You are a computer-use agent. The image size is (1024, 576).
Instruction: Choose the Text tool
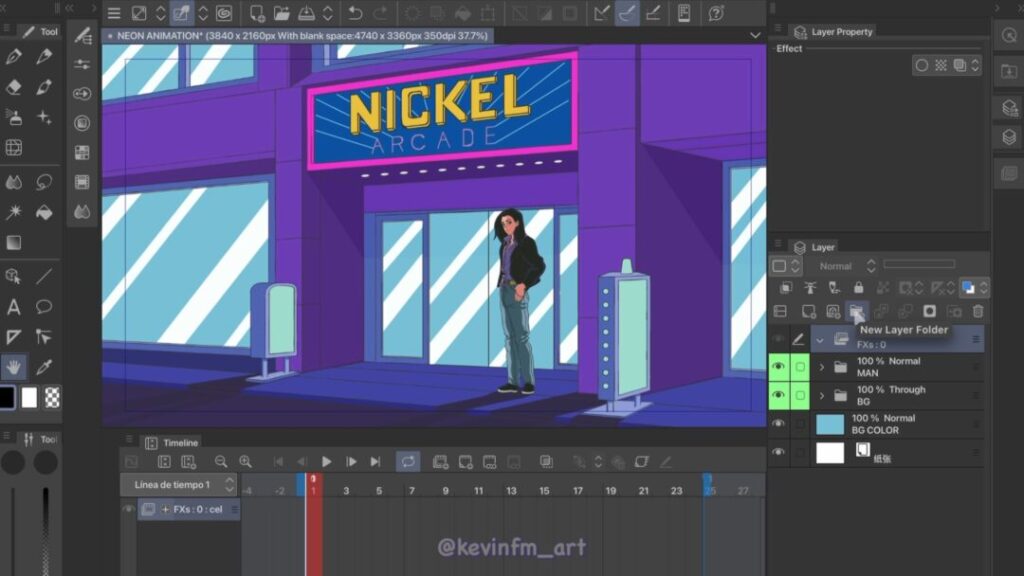(14, 306)
